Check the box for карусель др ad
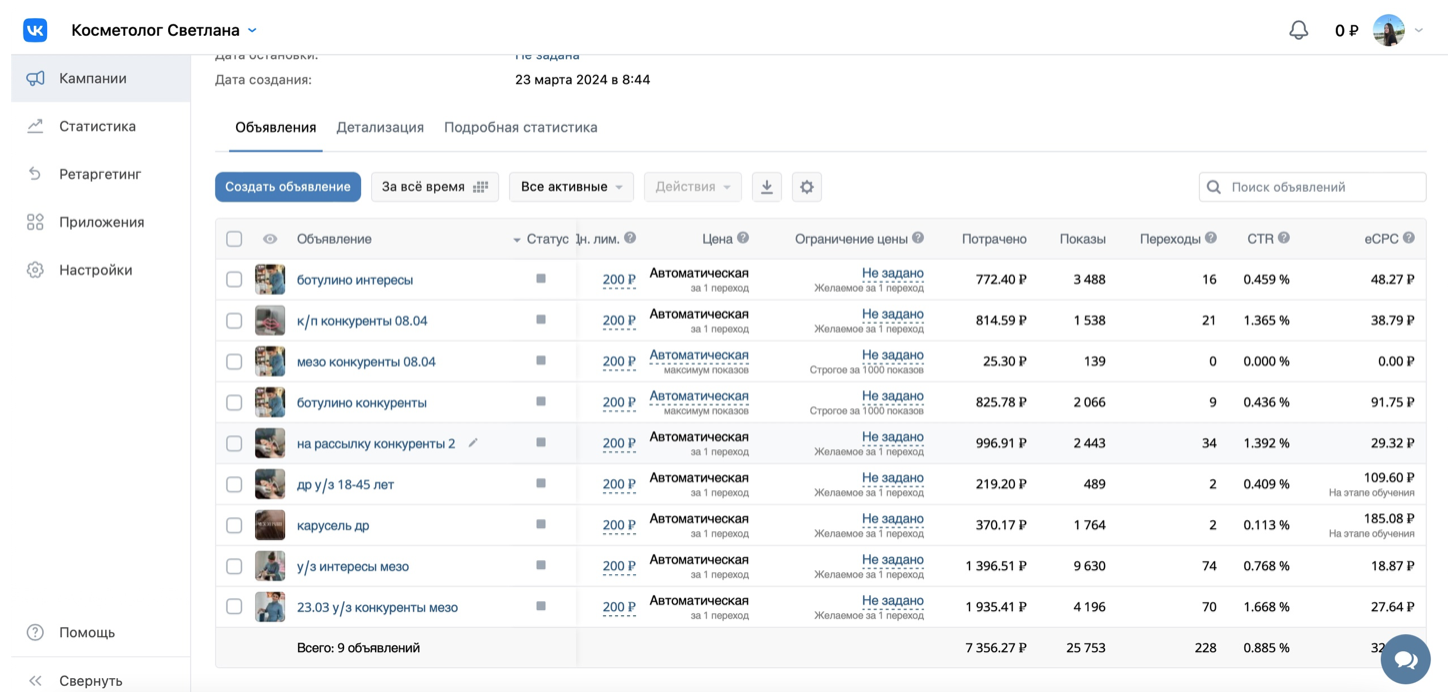This screenshot has height=697, width=1448. pos(234,525)
